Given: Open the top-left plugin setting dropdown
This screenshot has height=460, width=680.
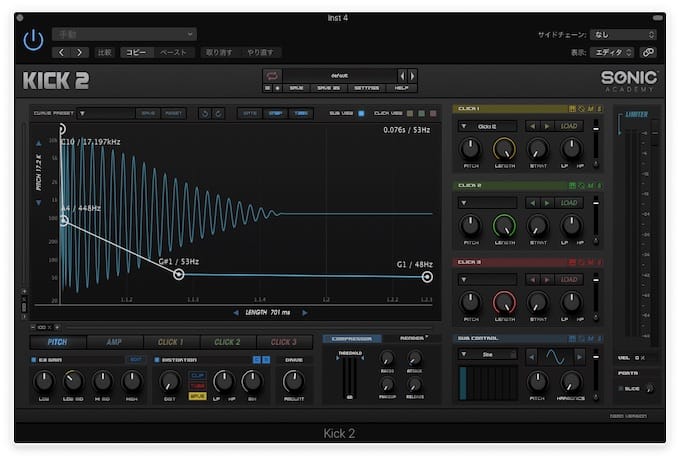Looking at the screenshot, I should (x=124, y=34).
